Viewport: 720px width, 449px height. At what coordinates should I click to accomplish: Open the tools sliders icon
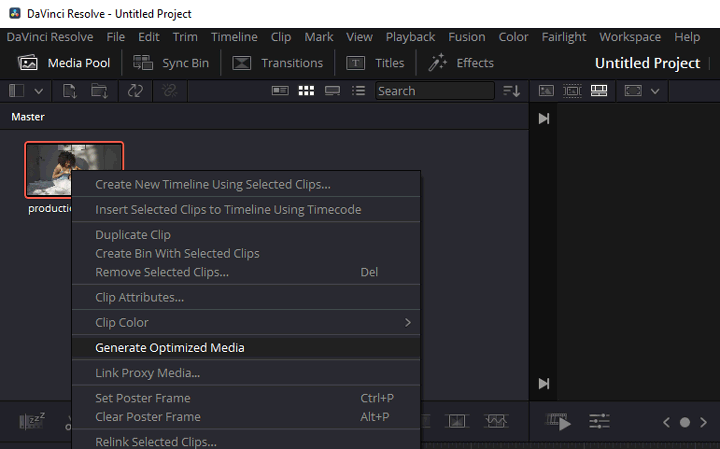click(x=599, y=421)
